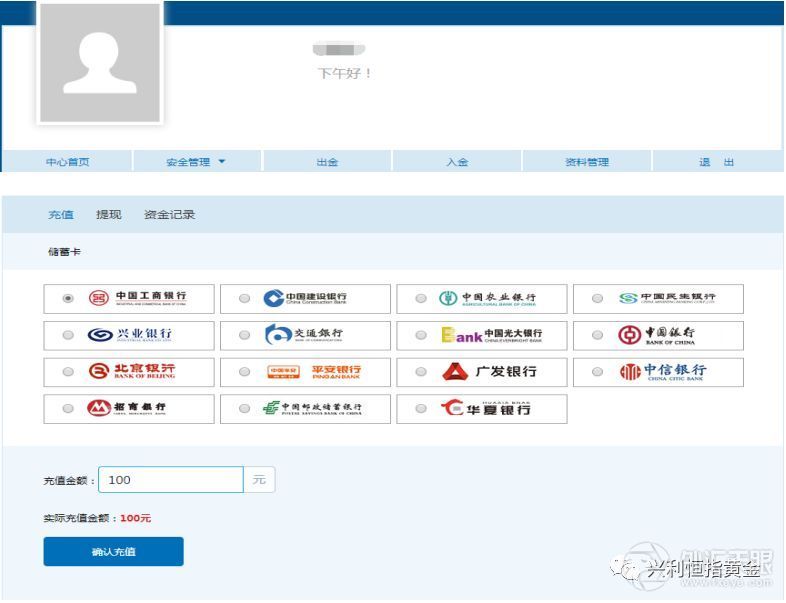786x603 pixels.
Task: Select the 兴业银行 radio button
Action: click(68, 335)
